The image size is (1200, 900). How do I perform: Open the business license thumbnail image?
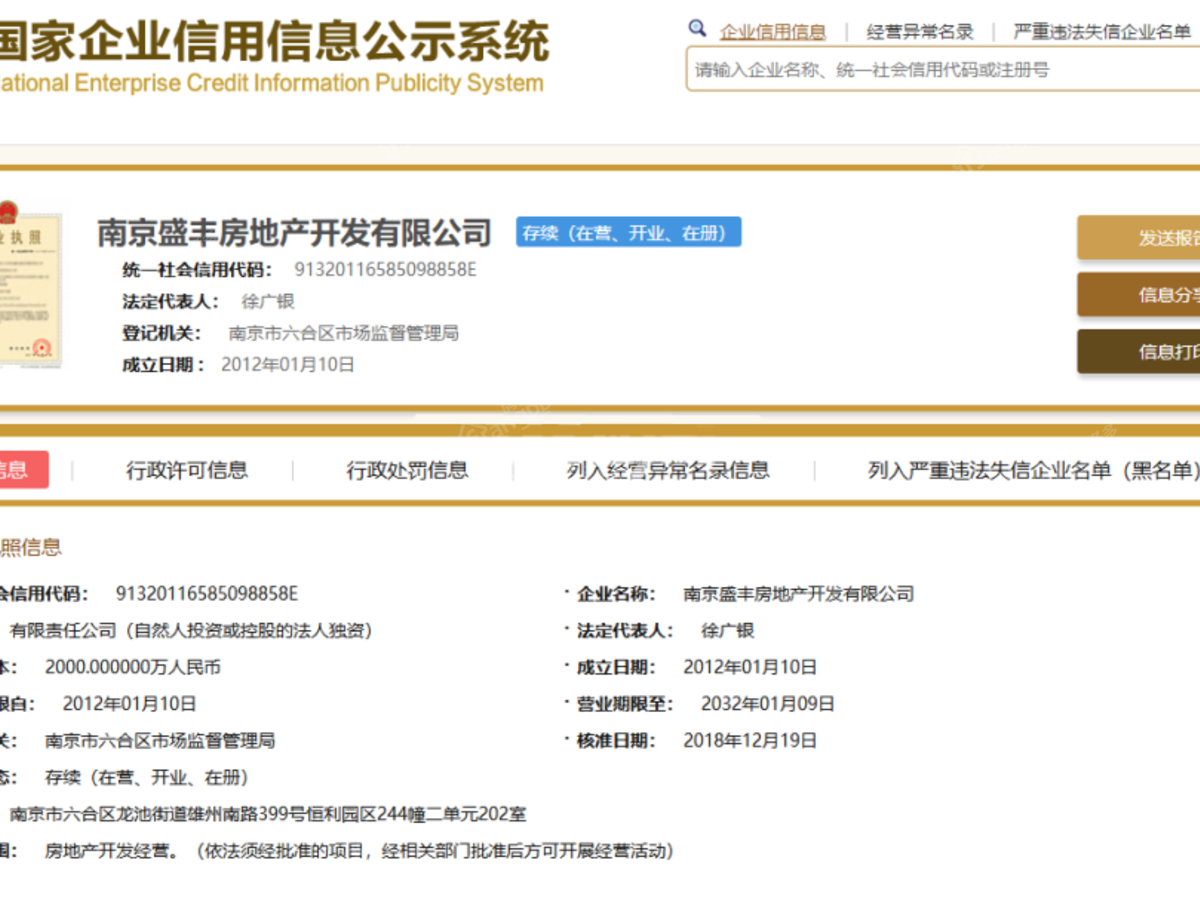[30, 285]
